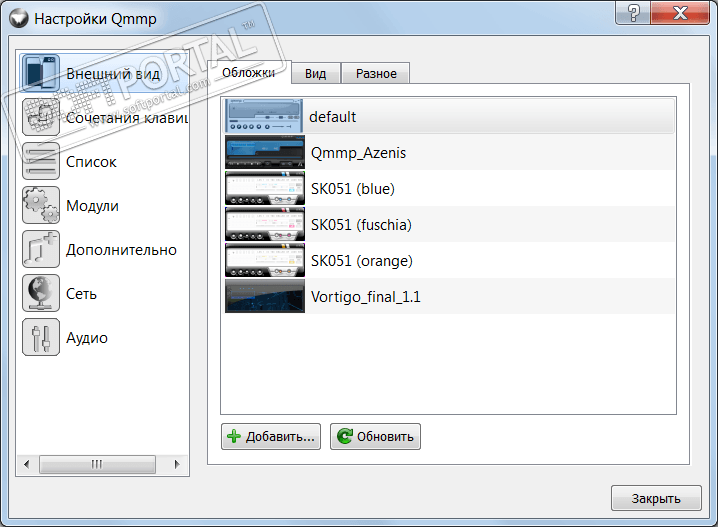Click the sidebar scroll right arrow
This screenshot has height=527, width=718.
[x=177, y=464]
